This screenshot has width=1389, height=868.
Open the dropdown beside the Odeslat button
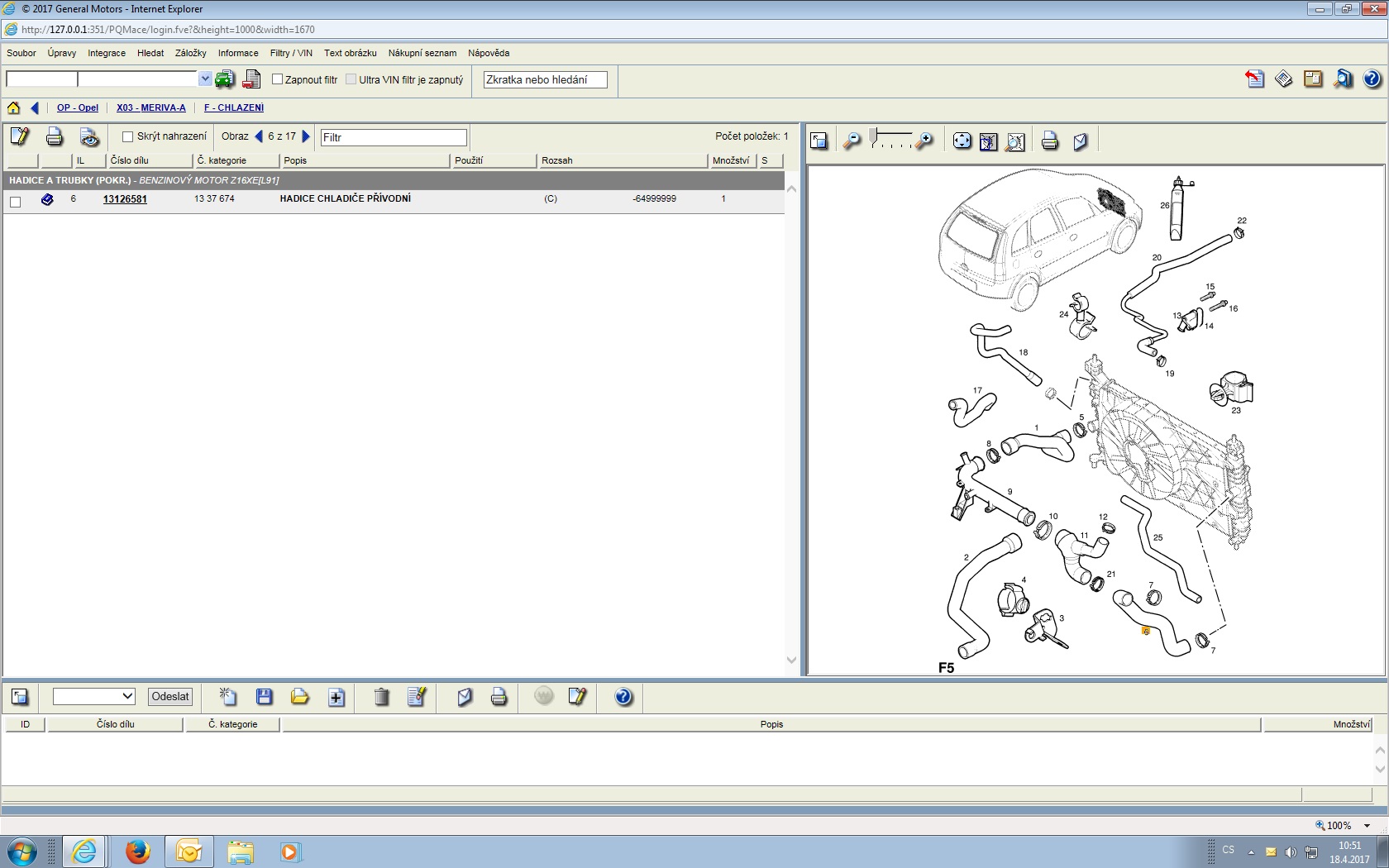click(x=127, y=696)
